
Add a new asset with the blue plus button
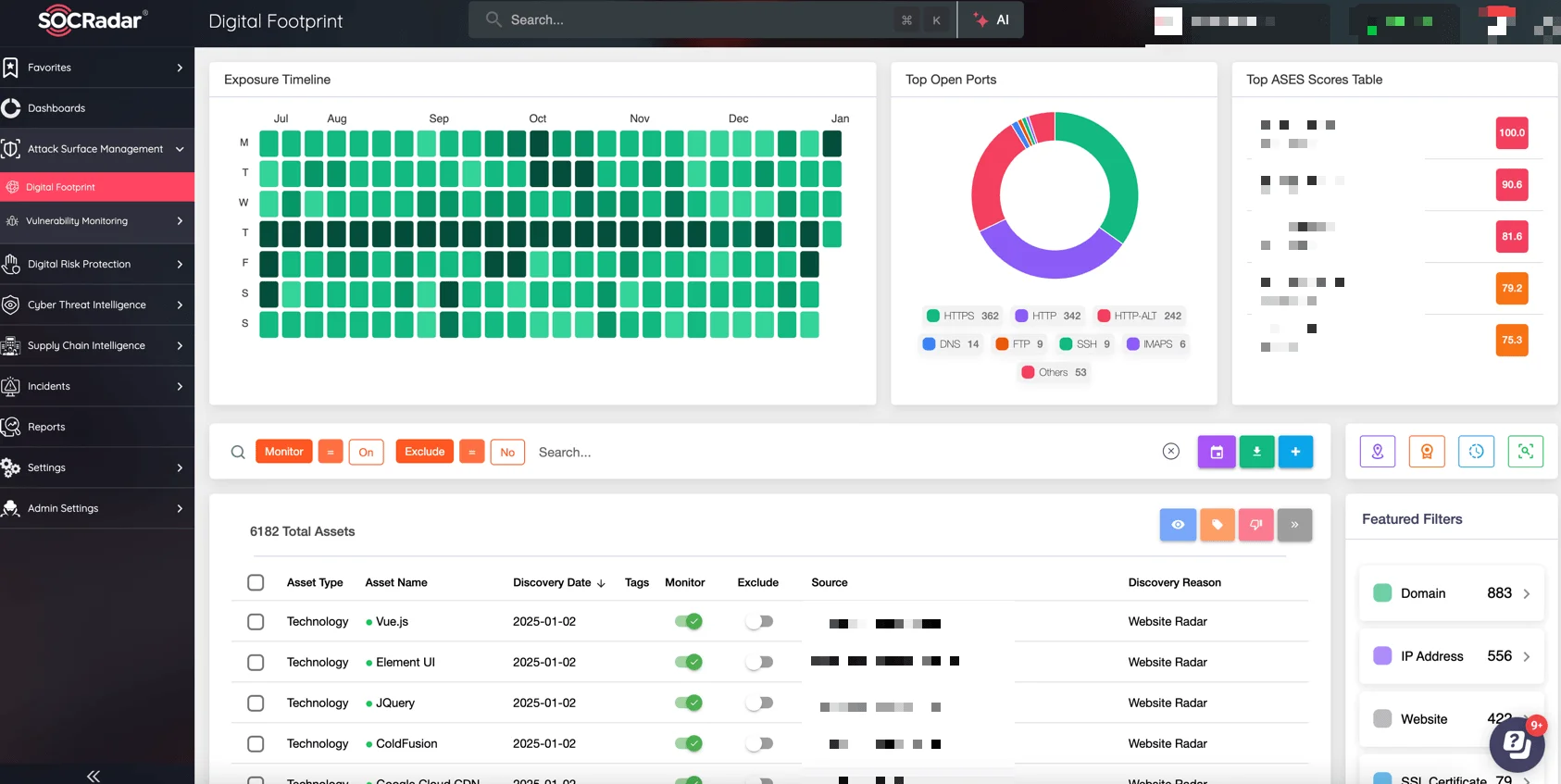[1295, 452]
